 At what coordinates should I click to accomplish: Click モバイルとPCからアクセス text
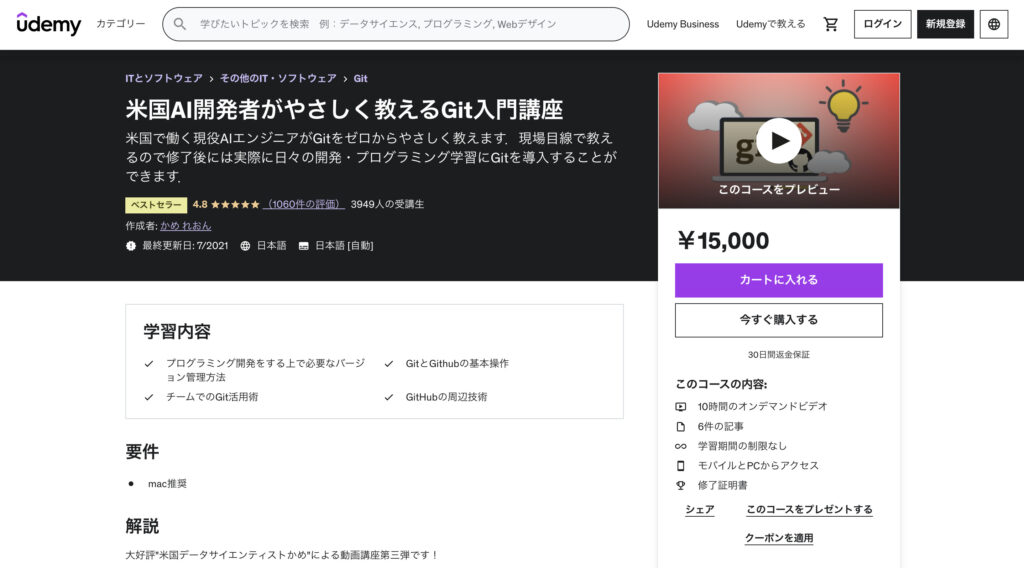click(758, 465)
